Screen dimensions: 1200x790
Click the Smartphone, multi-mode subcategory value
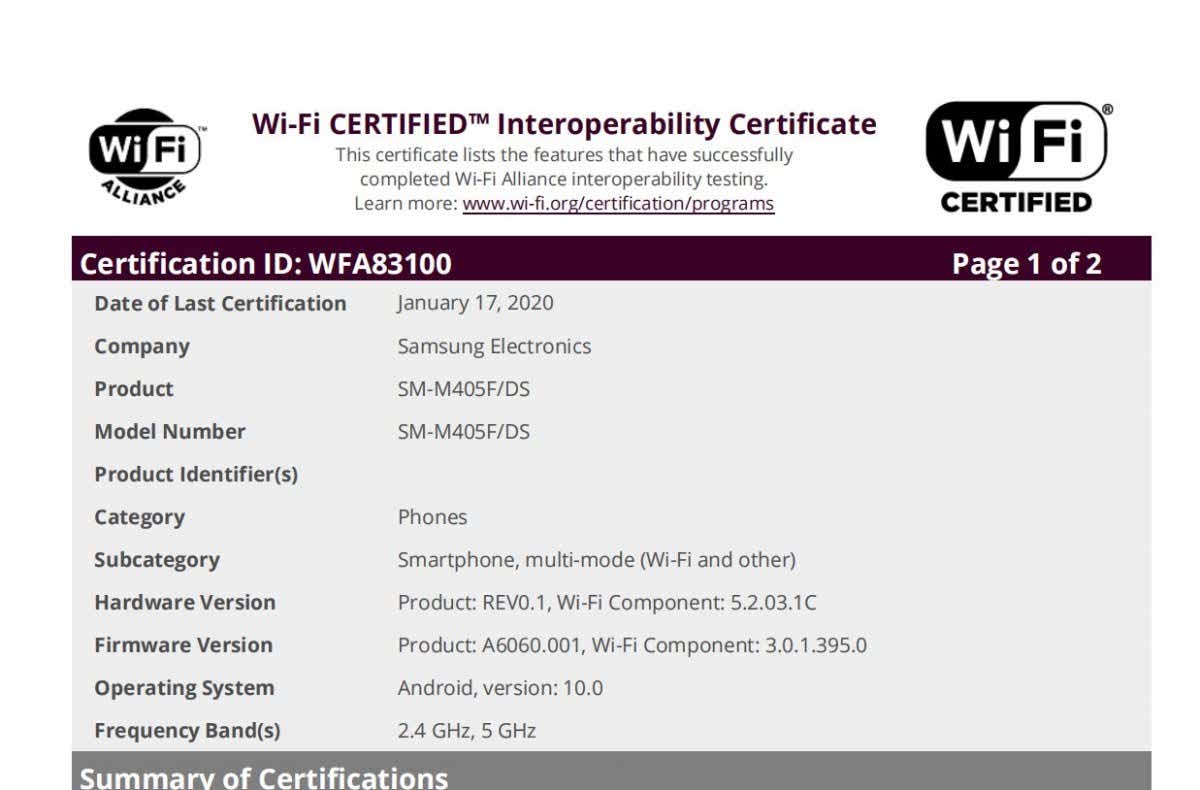(596, 560)
